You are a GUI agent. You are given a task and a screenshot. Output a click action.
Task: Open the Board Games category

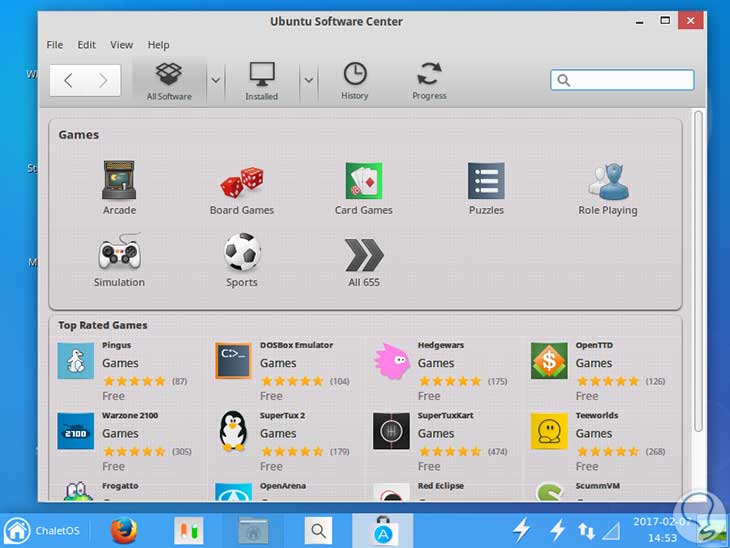(x=242, y=190)
